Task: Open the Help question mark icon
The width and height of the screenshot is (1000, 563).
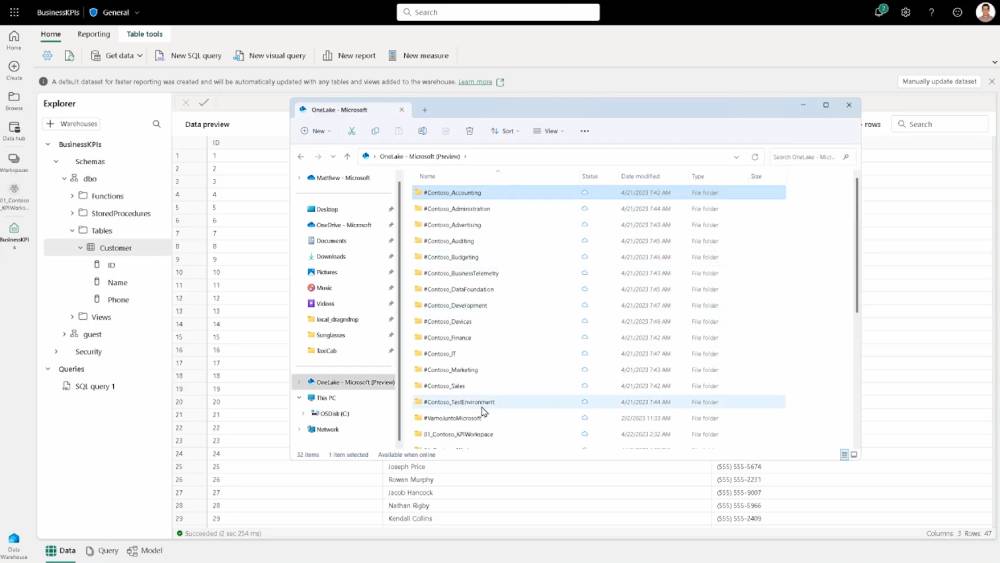Action: (931, 12)
